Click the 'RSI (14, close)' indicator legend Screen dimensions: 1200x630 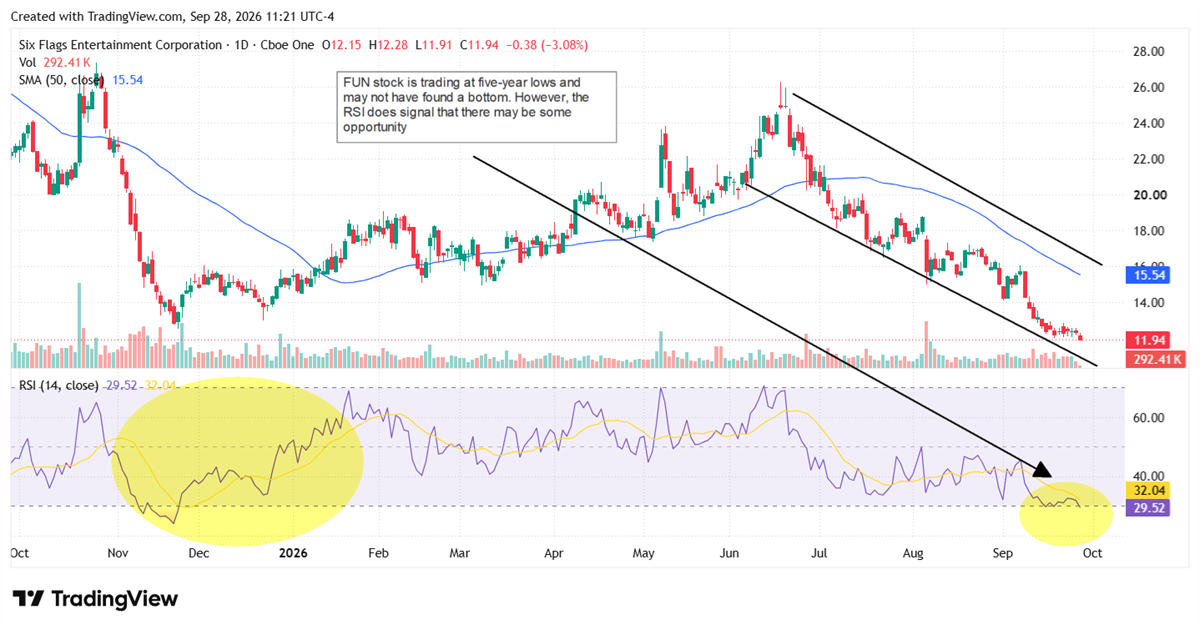click(x=58, y=385)
